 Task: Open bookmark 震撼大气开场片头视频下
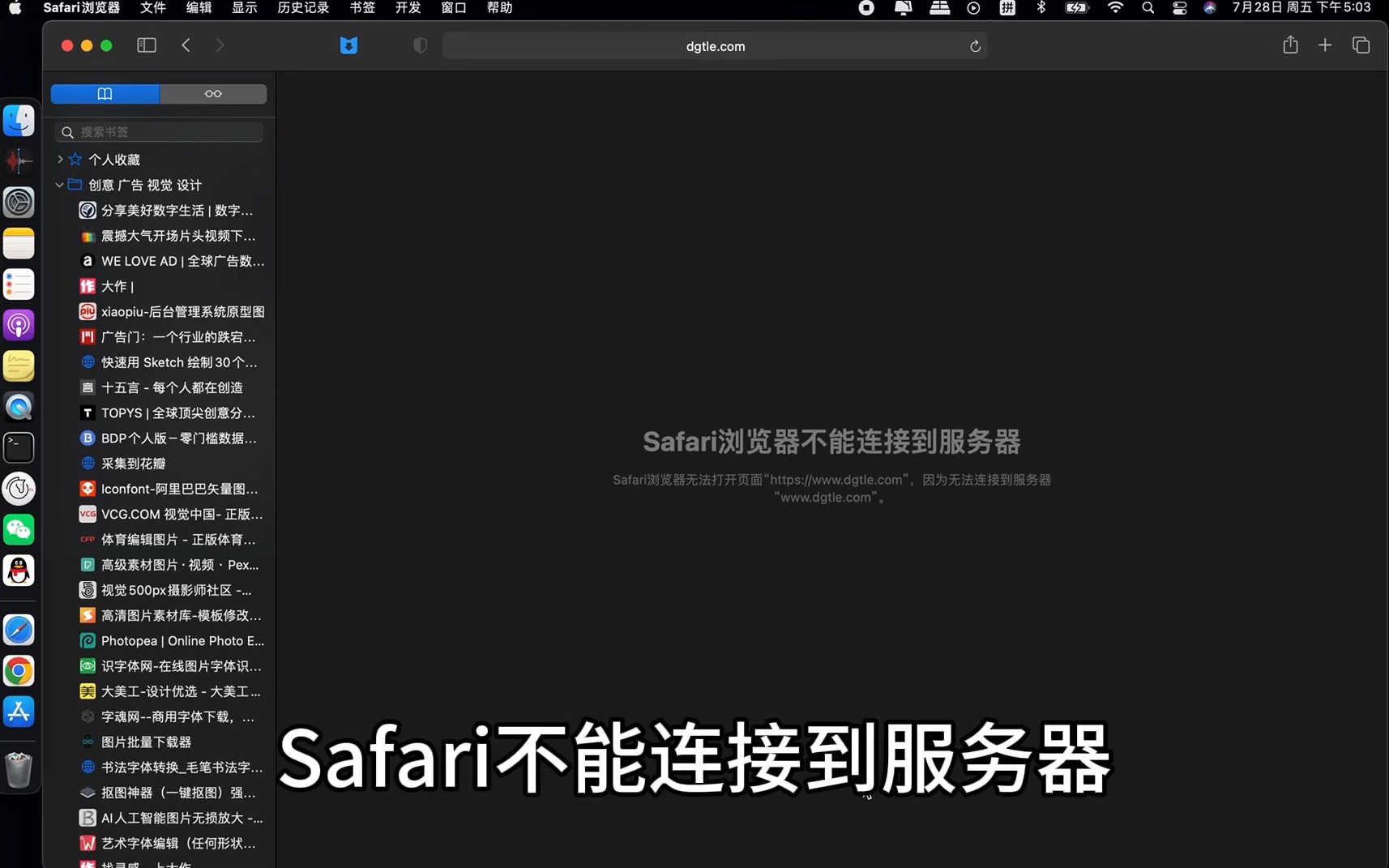pos(169,236)
